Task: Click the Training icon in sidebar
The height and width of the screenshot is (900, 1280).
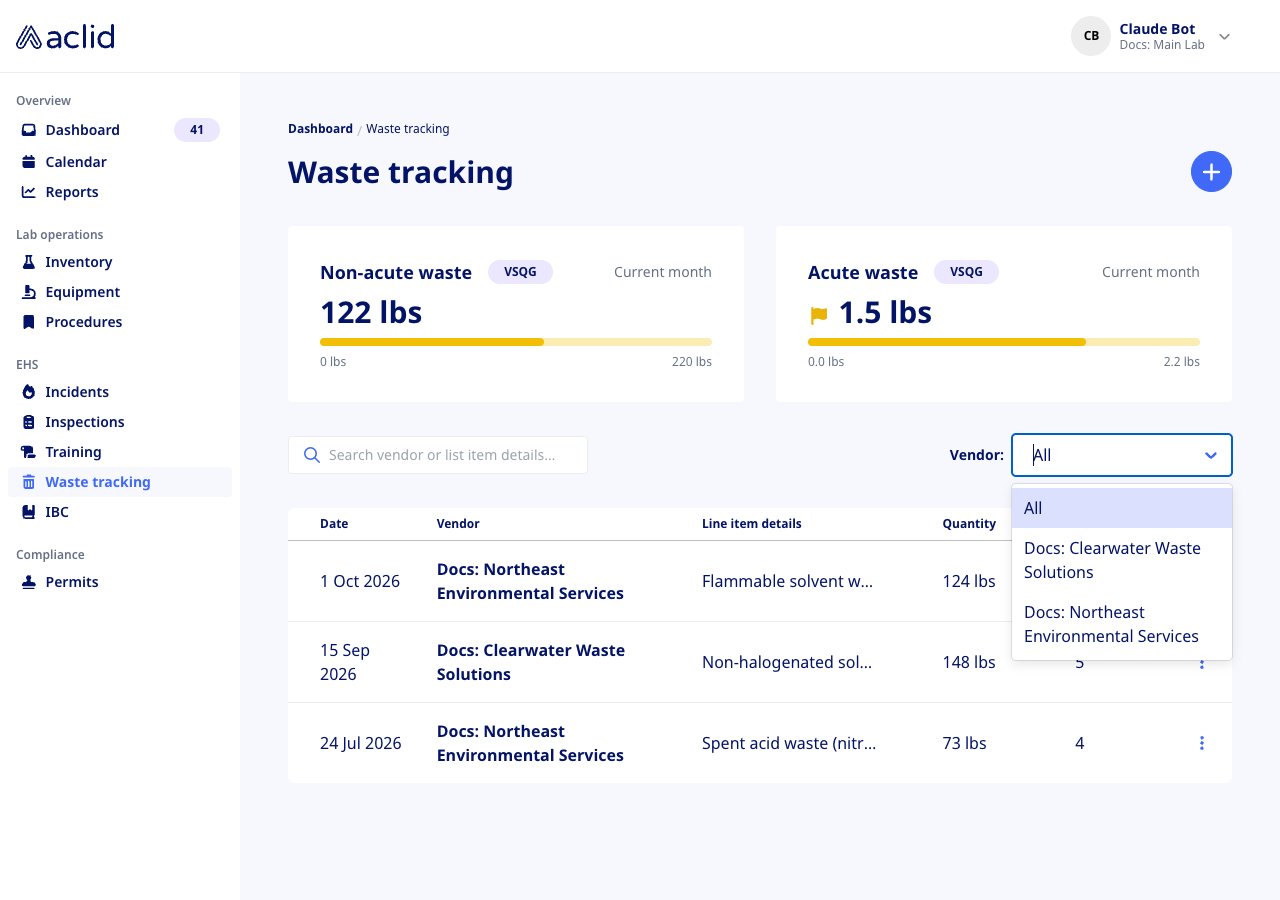Action: [29, 452]
